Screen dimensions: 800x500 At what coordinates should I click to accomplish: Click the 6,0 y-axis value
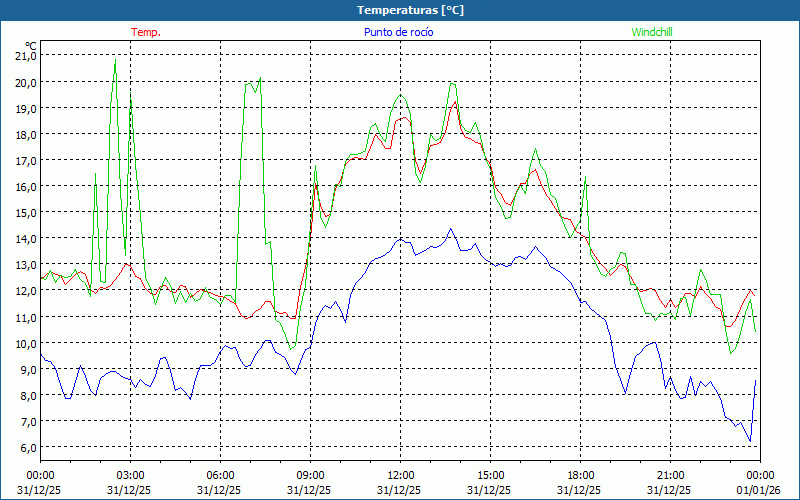[25, 447]
